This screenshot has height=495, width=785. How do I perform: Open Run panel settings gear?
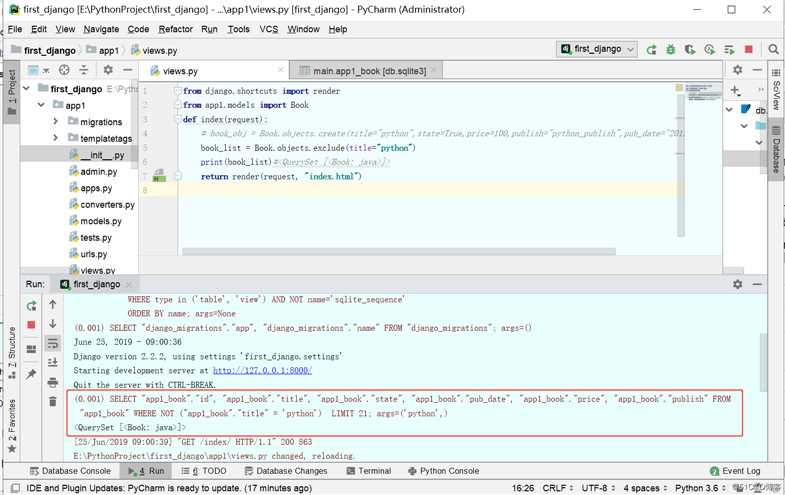(737, 284)
